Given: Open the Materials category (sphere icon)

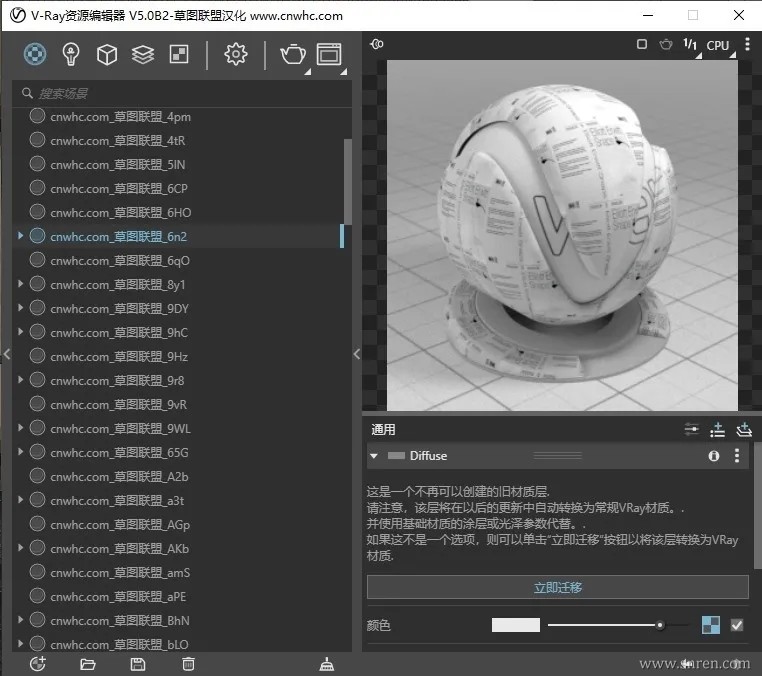Looking at the screenshot, I should click(35, 54).
